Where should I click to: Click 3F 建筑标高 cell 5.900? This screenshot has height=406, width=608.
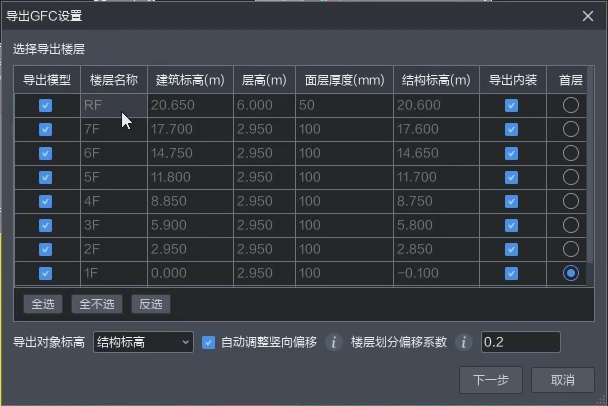point(190,225)
